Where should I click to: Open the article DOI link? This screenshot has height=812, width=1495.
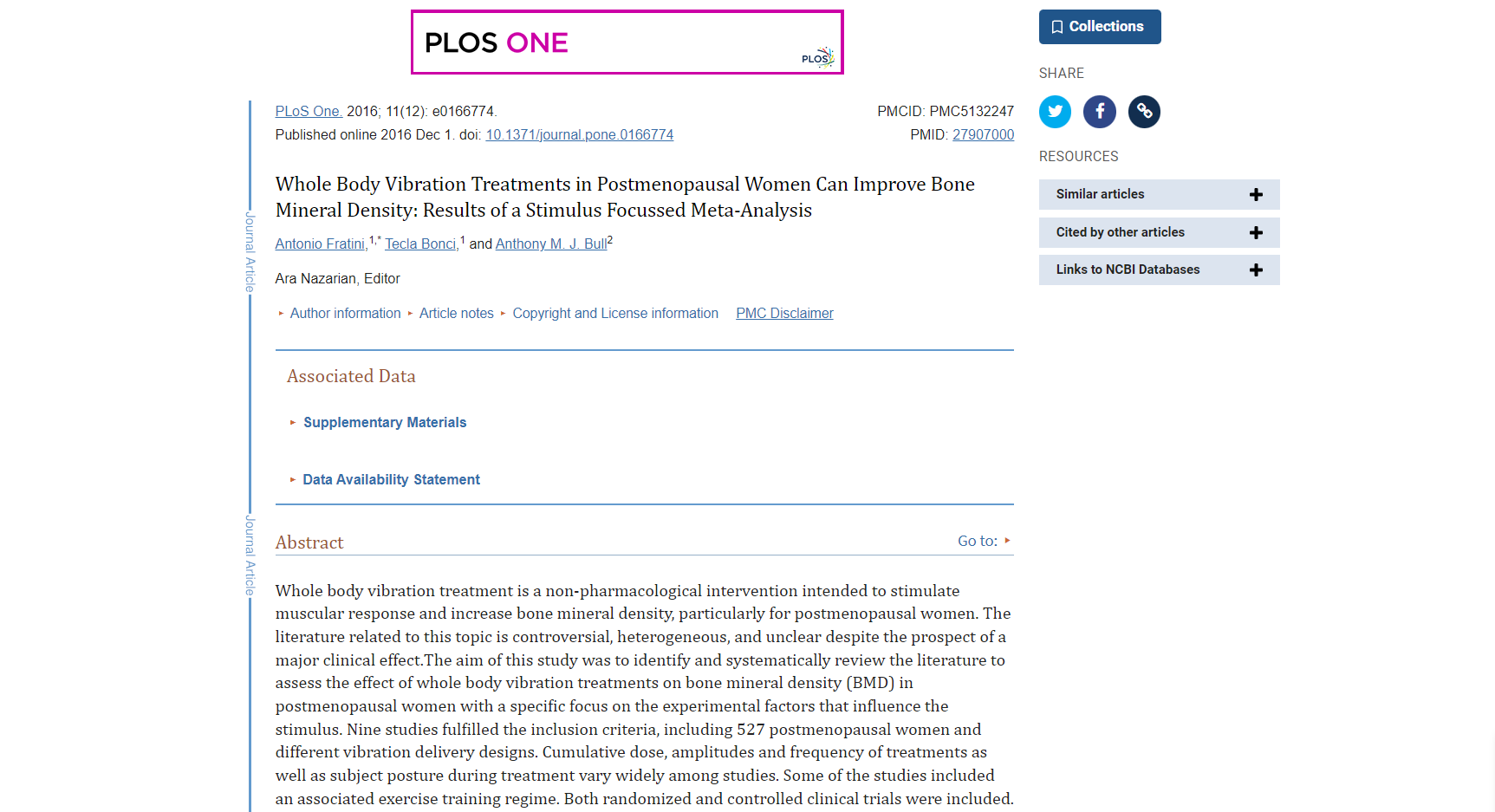pyautogui.click(x=579, y=135)
